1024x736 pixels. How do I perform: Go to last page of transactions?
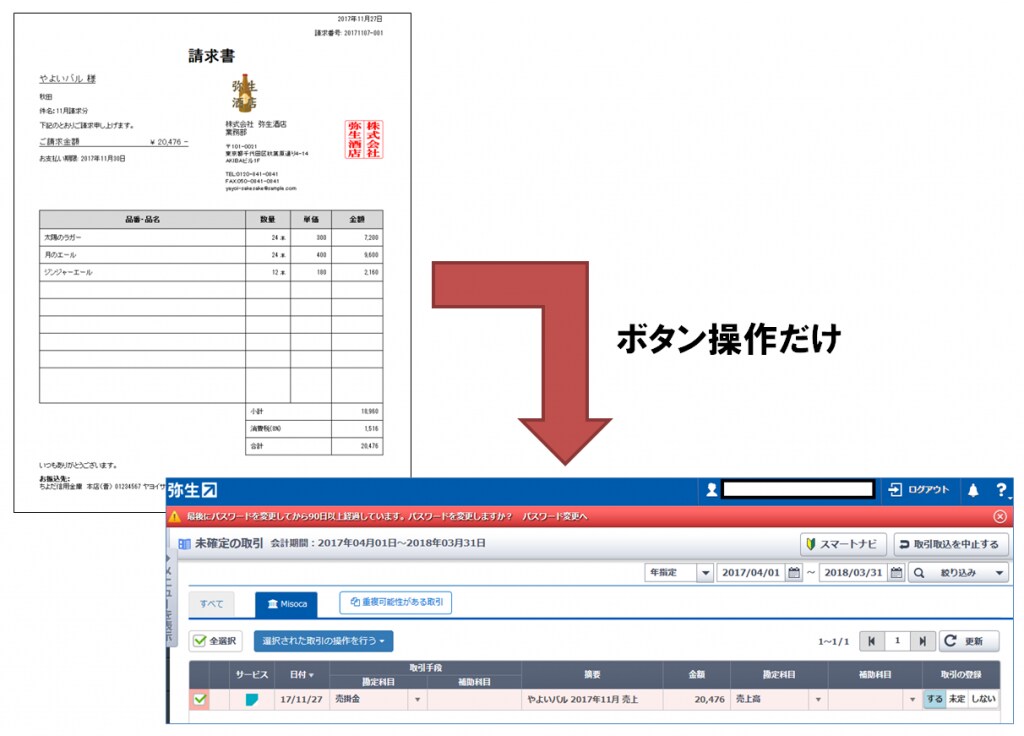922,641
